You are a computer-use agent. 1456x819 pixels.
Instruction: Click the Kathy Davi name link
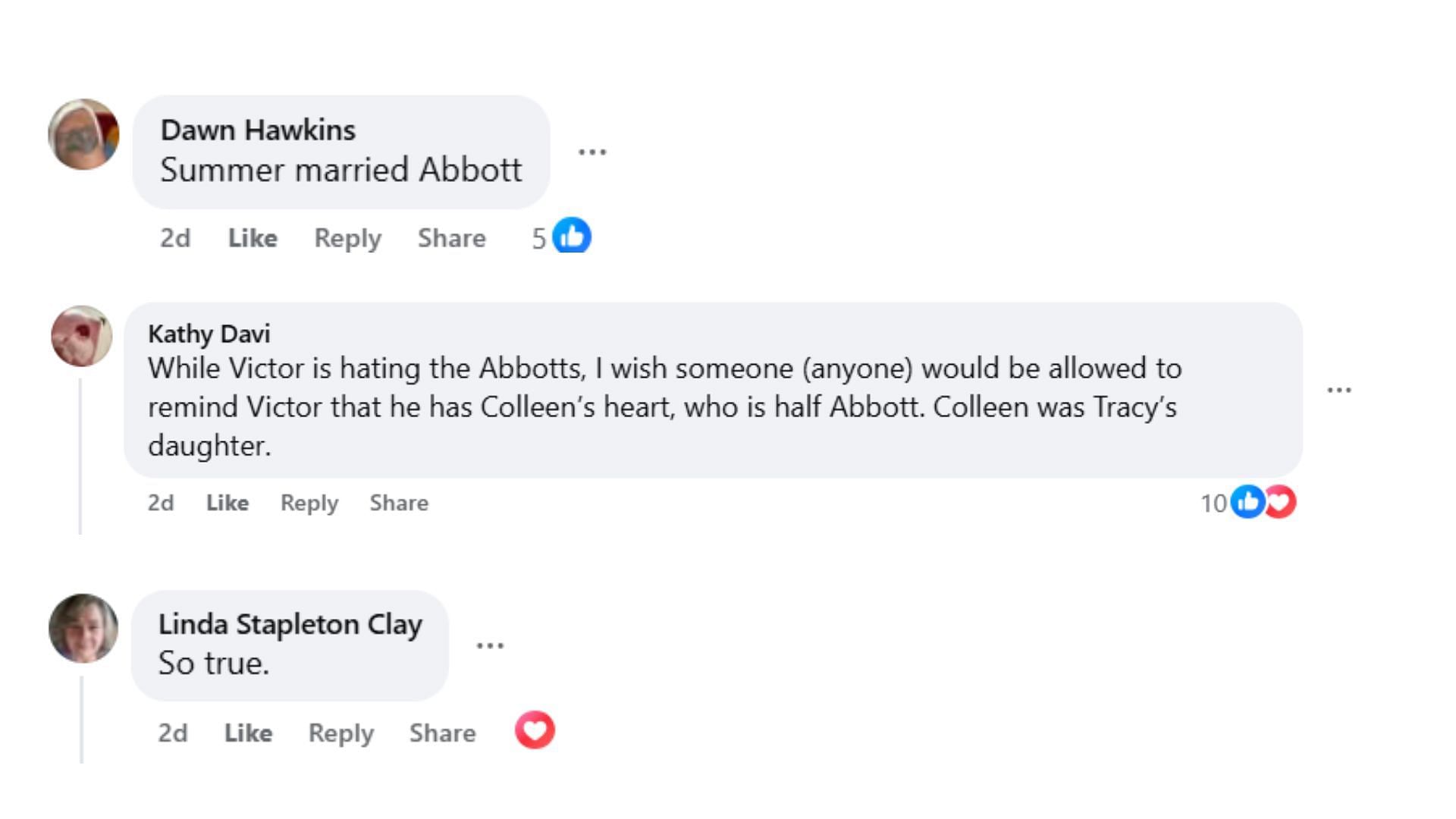[209, 334]
